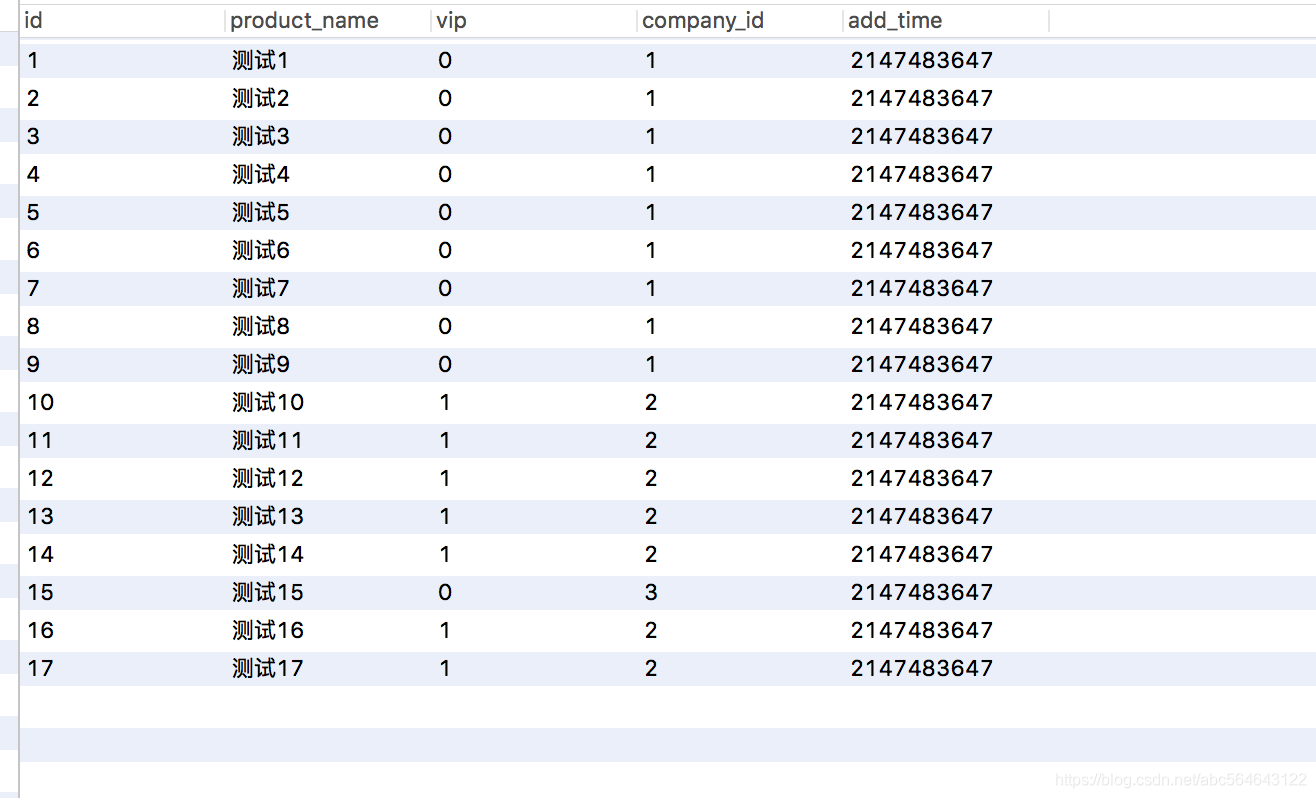Viewport: 1316px width, 798px height.
Task: Select company_id value 3 in row 测试15
Action: [651, 593]
